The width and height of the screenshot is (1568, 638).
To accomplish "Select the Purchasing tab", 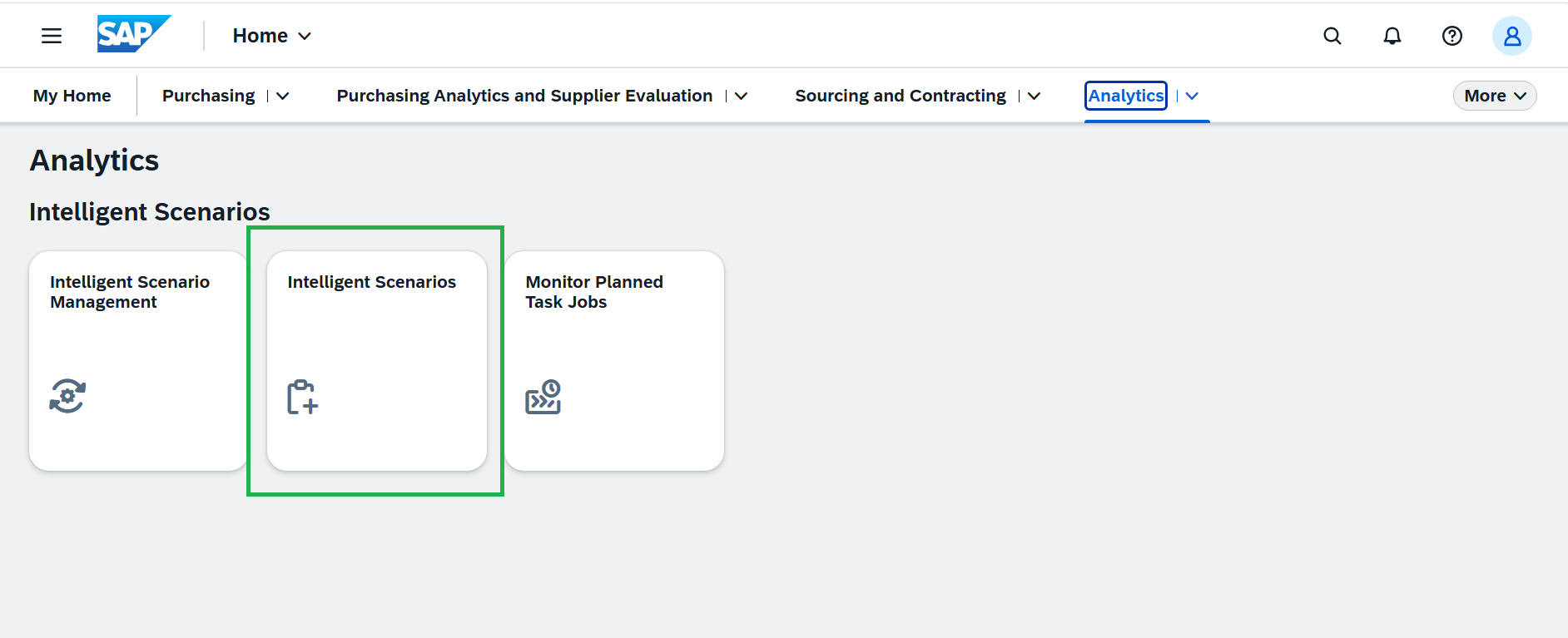I will 209,96.
